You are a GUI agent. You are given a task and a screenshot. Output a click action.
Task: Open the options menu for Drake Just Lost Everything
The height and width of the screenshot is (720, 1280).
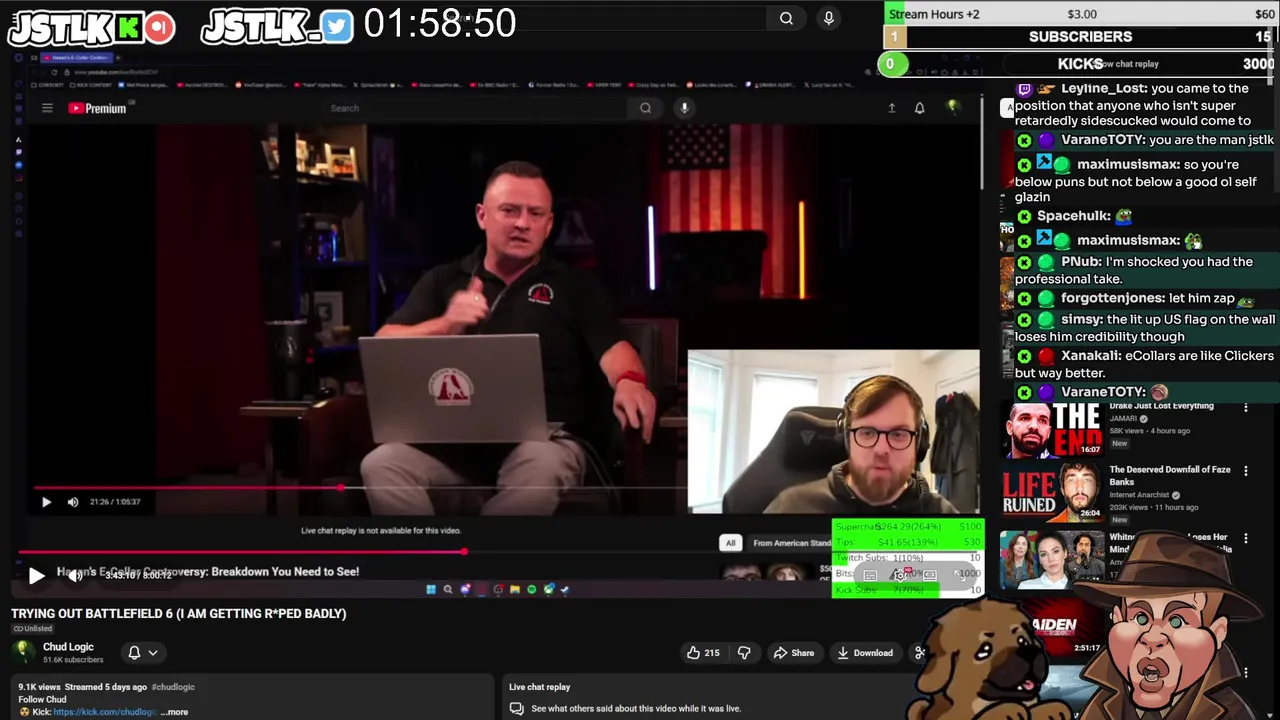click(1245, 407)
